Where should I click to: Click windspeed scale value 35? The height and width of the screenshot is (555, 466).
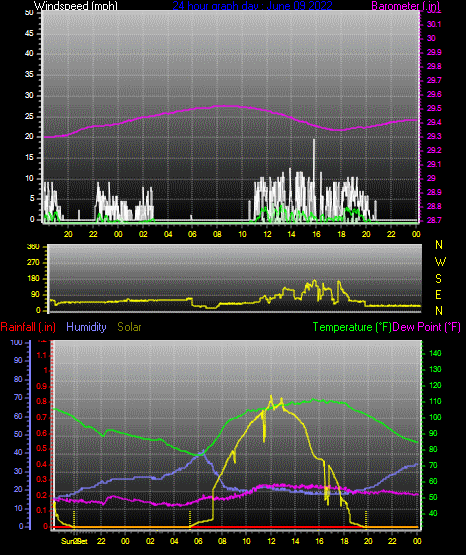tap(29, 75)
